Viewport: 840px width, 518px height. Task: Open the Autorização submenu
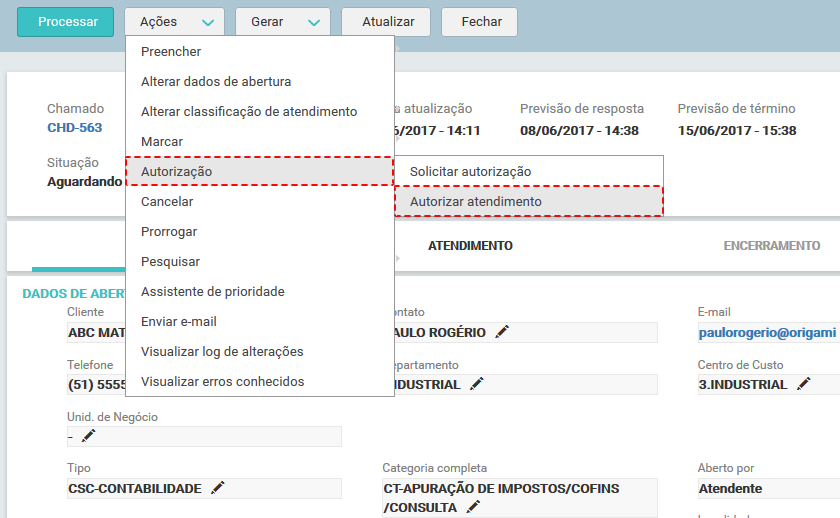(260, 171)
